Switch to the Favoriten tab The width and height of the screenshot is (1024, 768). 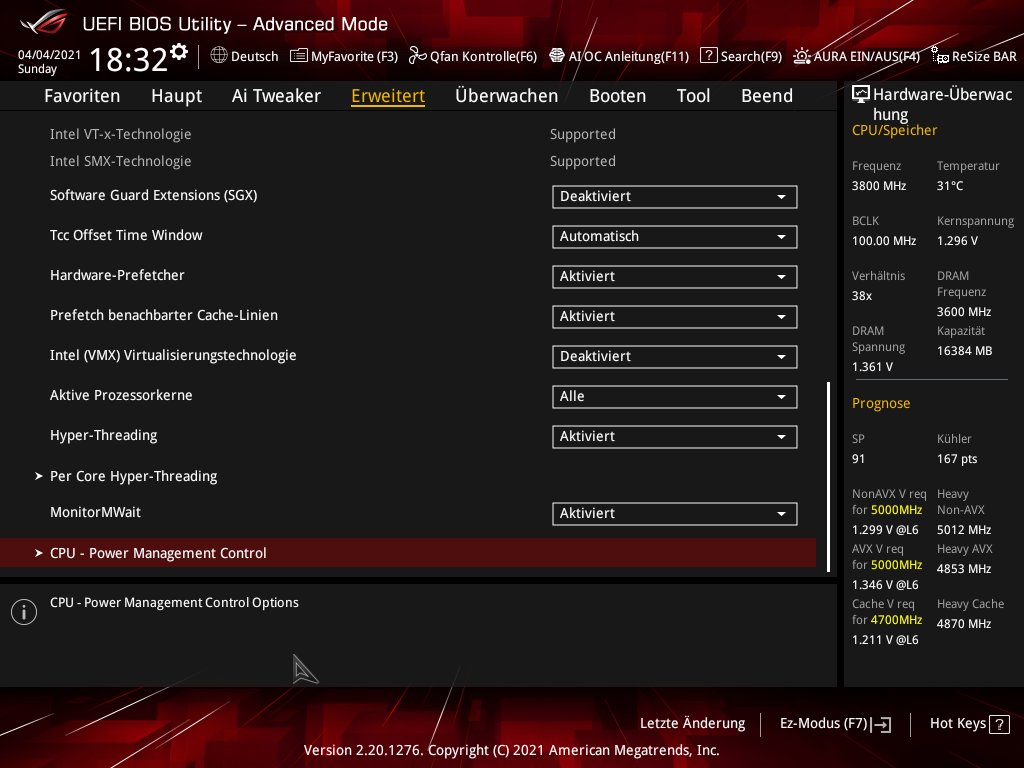[x=82, y=96]
